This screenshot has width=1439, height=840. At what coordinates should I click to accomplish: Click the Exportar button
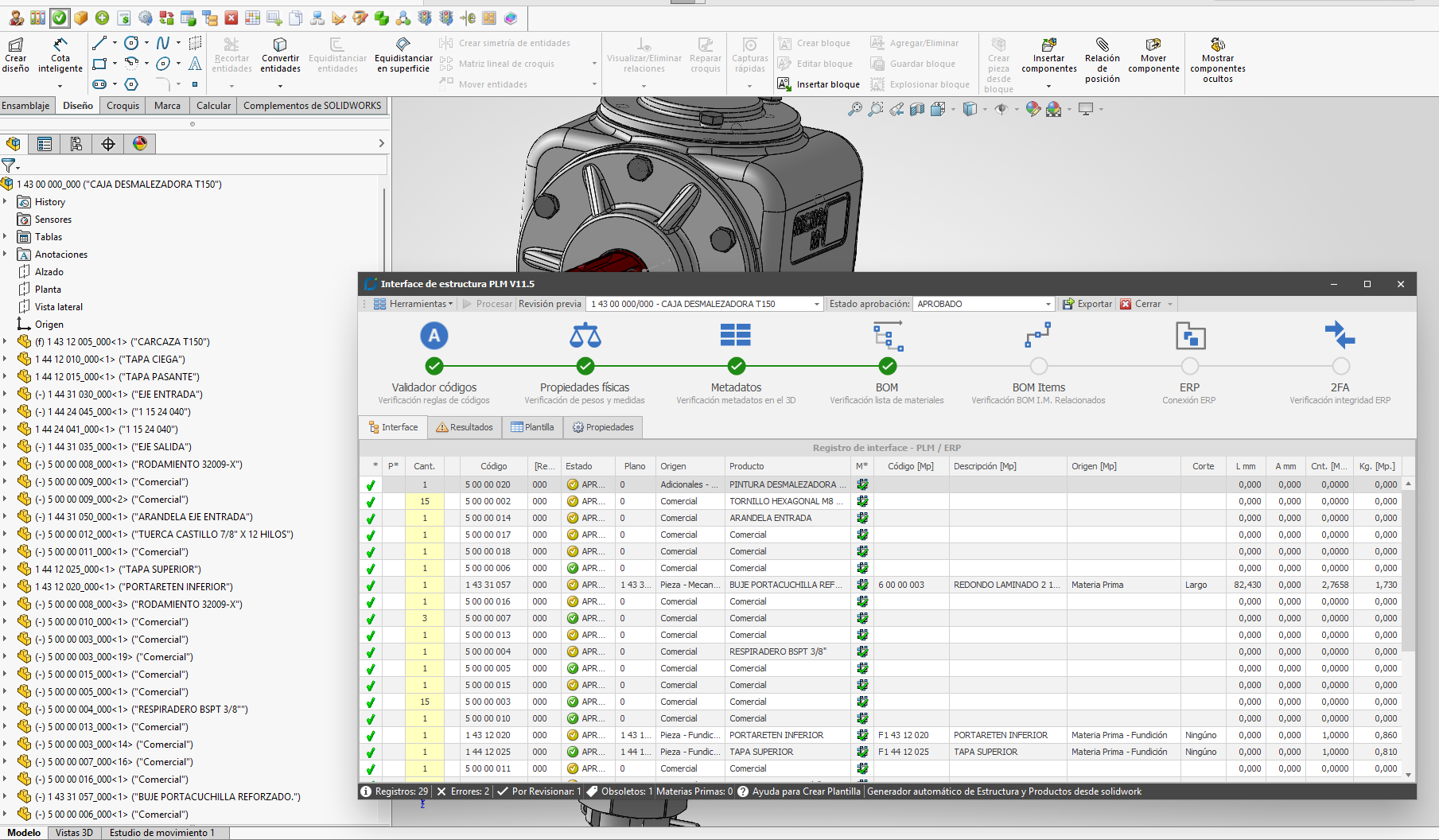1087,304
